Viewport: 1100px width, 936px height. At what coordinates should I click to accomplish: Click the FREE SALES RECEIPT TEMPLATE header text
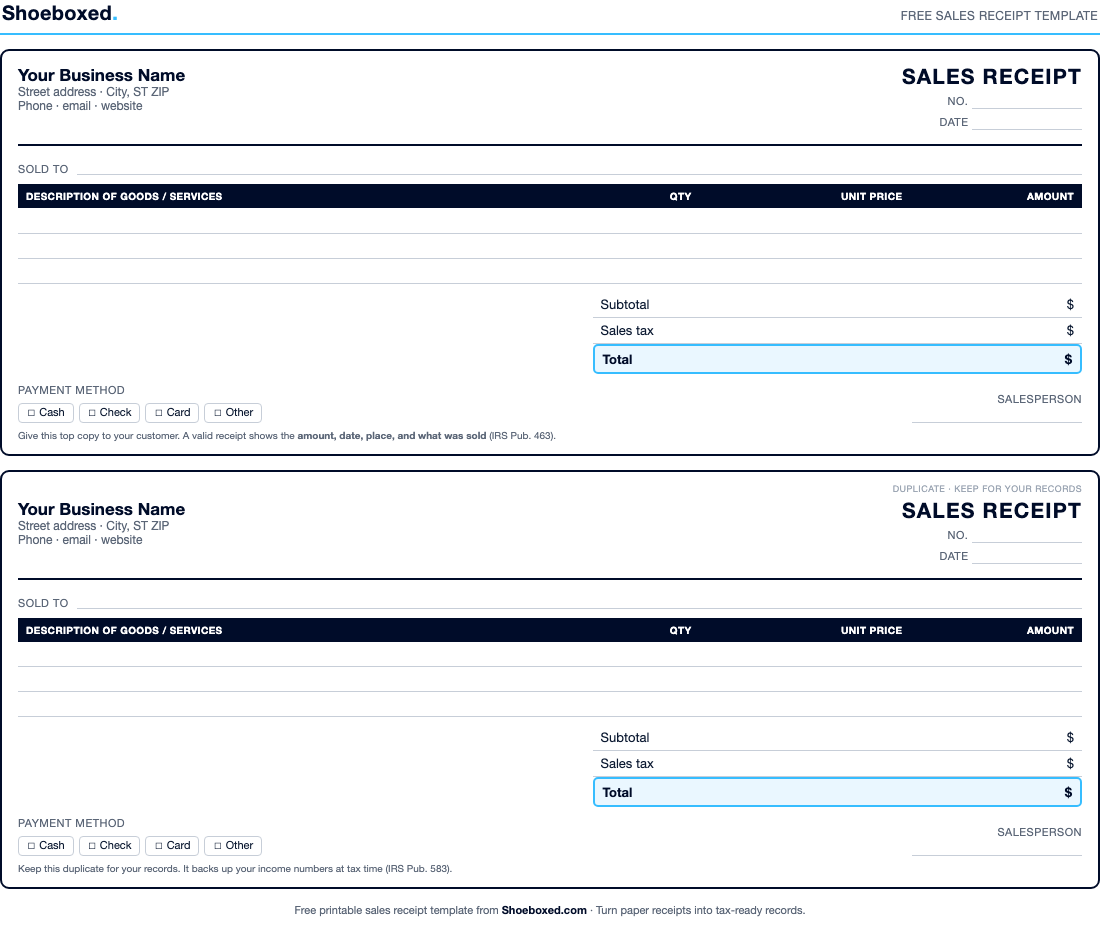point(998,15)
